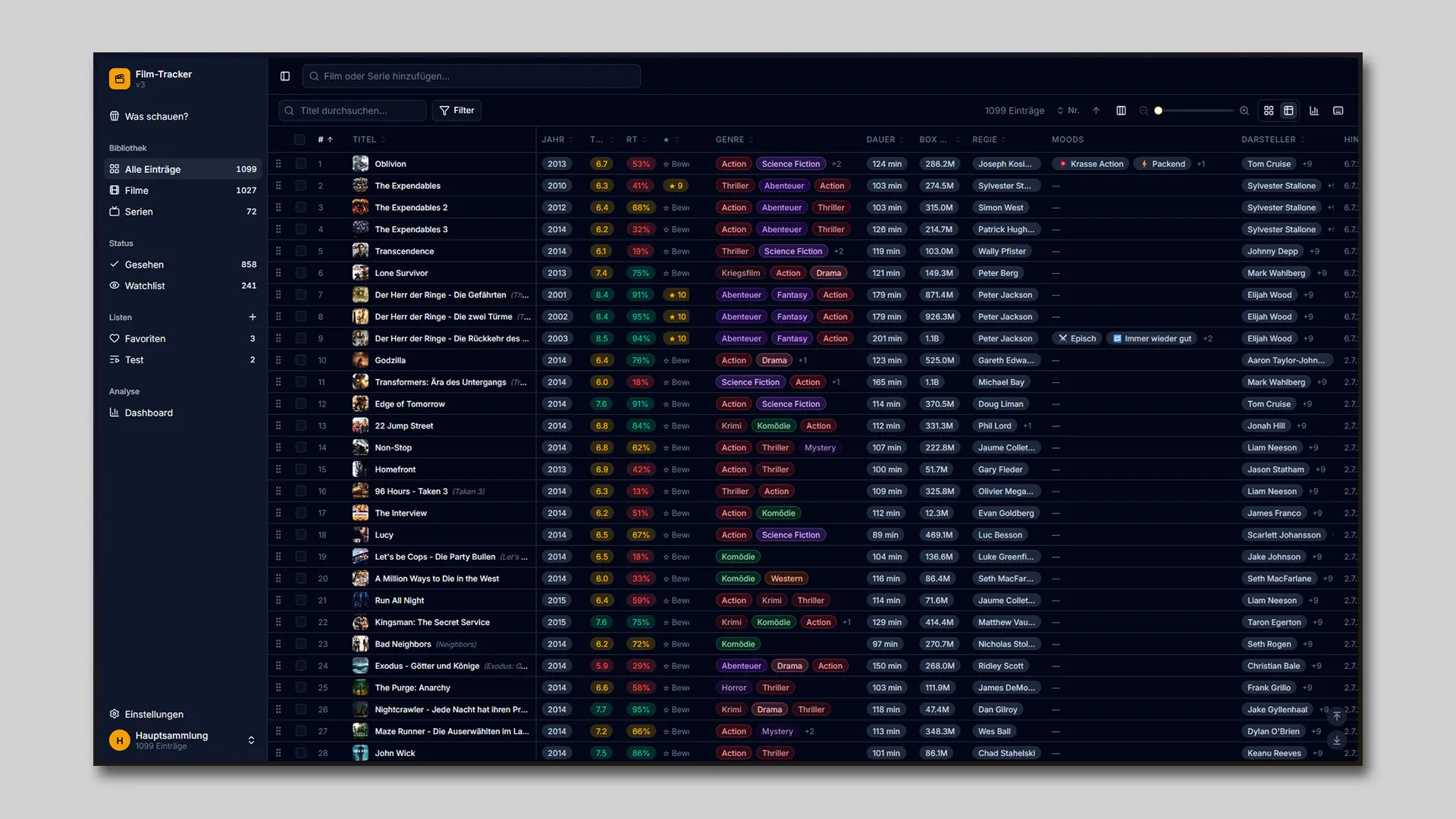
Task: Open the Nr. sort field dropdown
Action: click(x=1068, y=111)
